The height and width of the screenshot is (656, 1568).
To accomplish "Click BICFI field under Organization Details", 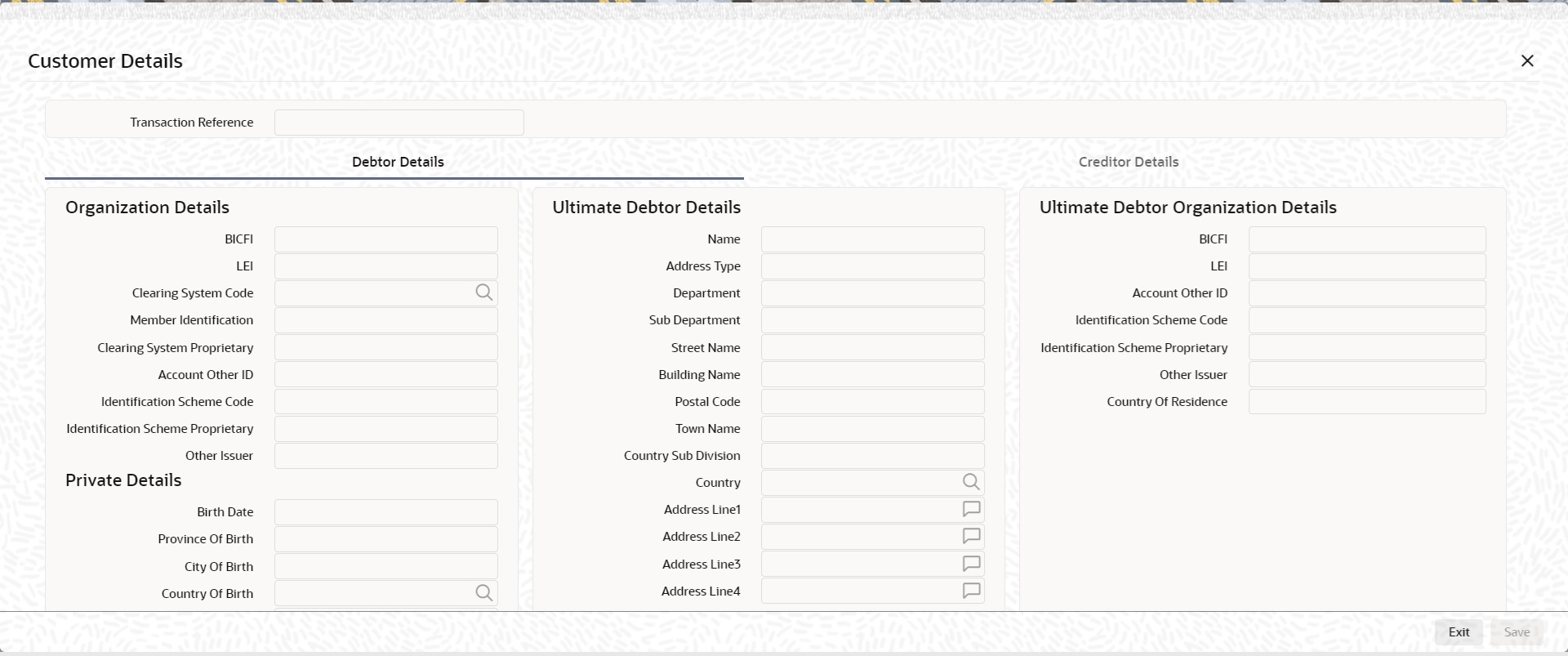I will coord(386,239).
